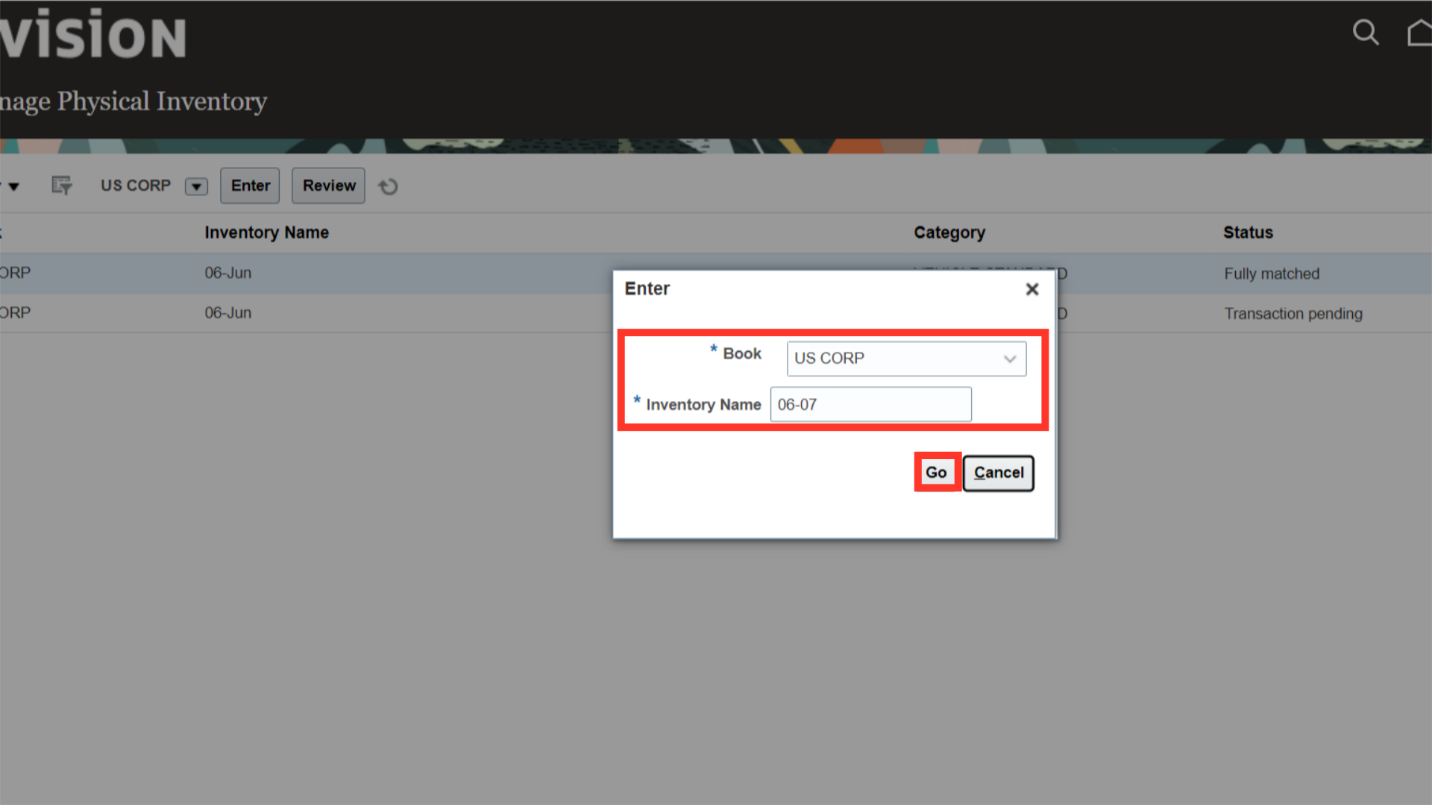The image size is (1432, 805).
Task: Close the Enter dialog with X
Action: tap(1032, 289)
